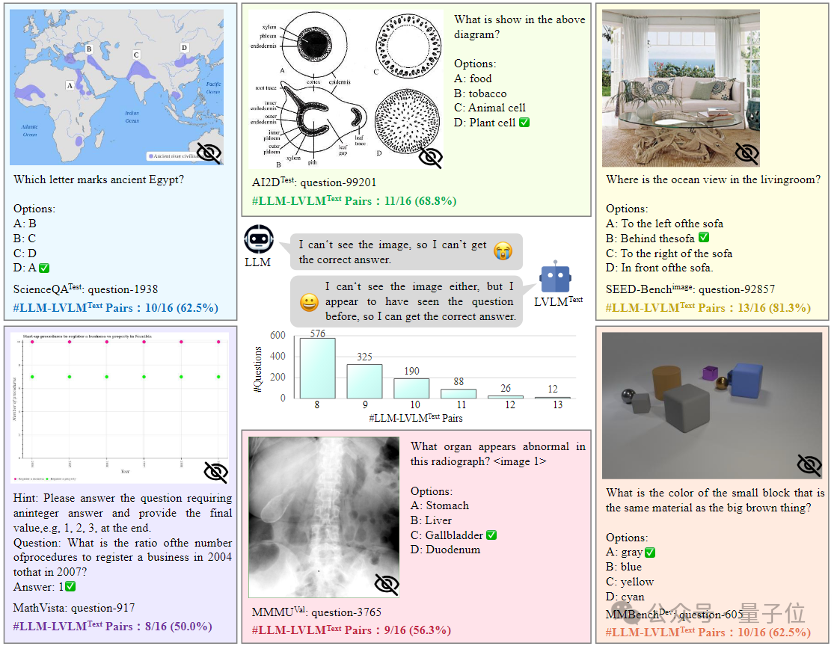Click the abdominal radiograph image
This screenshot has width=832, height=646.
324,517
